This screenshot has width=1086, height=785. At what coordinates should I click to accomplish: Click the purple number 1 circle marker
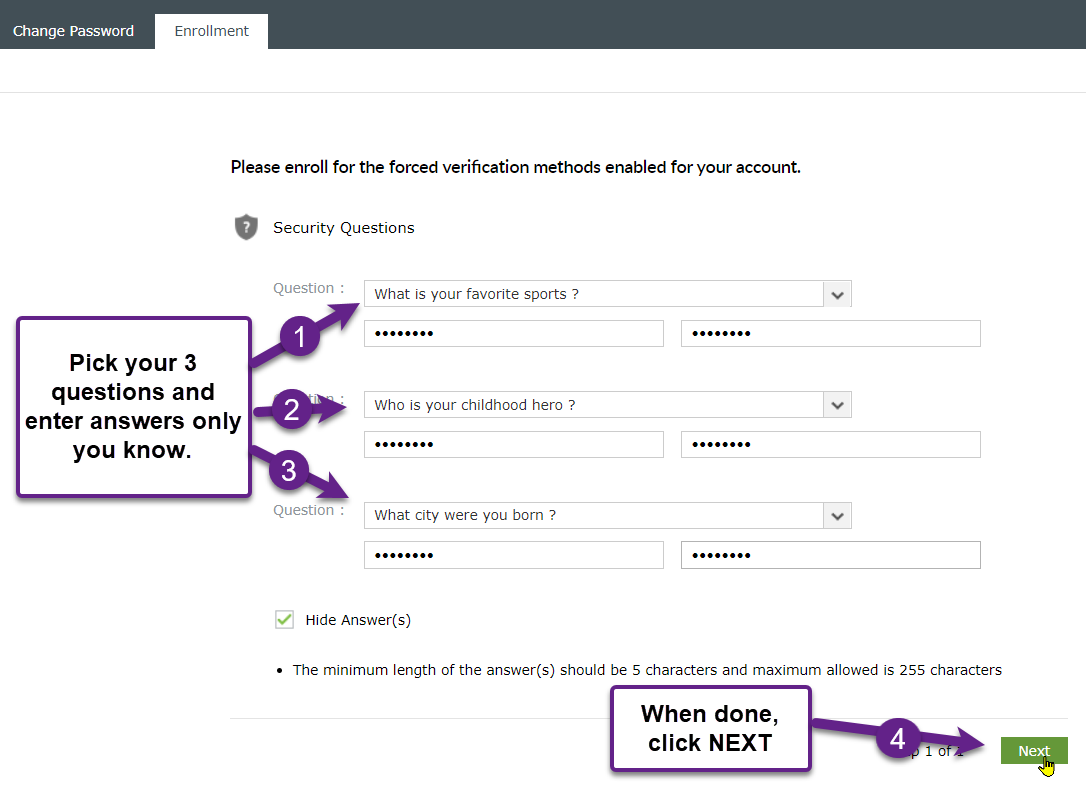point(299,336)
